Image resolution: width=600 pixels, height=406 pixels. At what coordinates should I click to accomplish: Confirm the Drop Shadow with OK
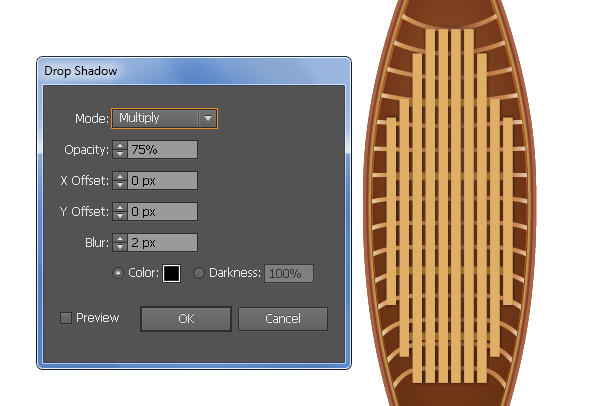point(186,319)
